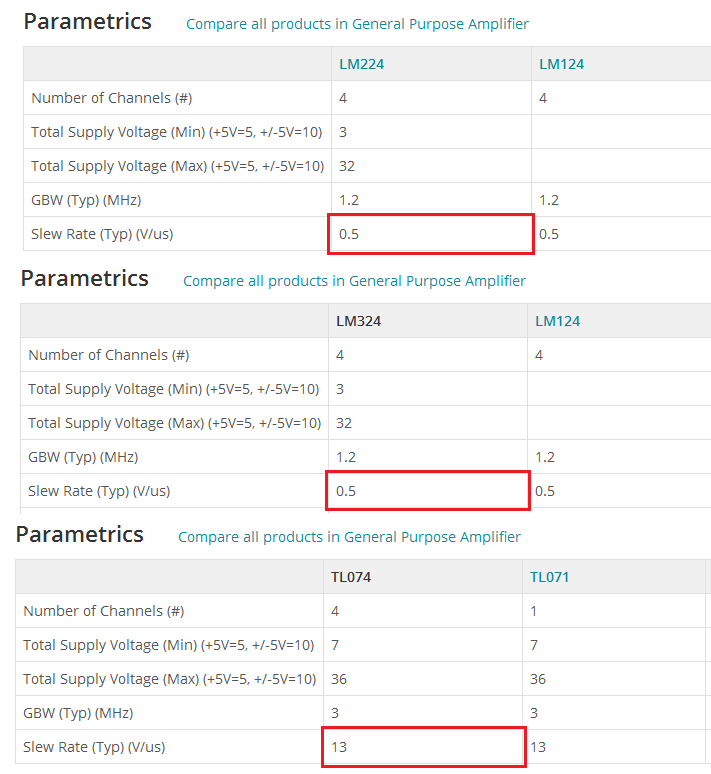Select LM224 min supply voltage 3
The width and height of the screenshot is (711, 774).
tap(343, 132)
